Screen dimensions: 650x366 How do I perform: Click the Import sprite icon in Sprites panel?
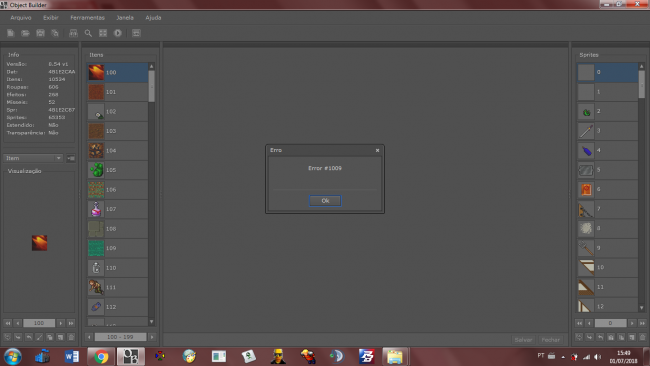coord(589,337)
